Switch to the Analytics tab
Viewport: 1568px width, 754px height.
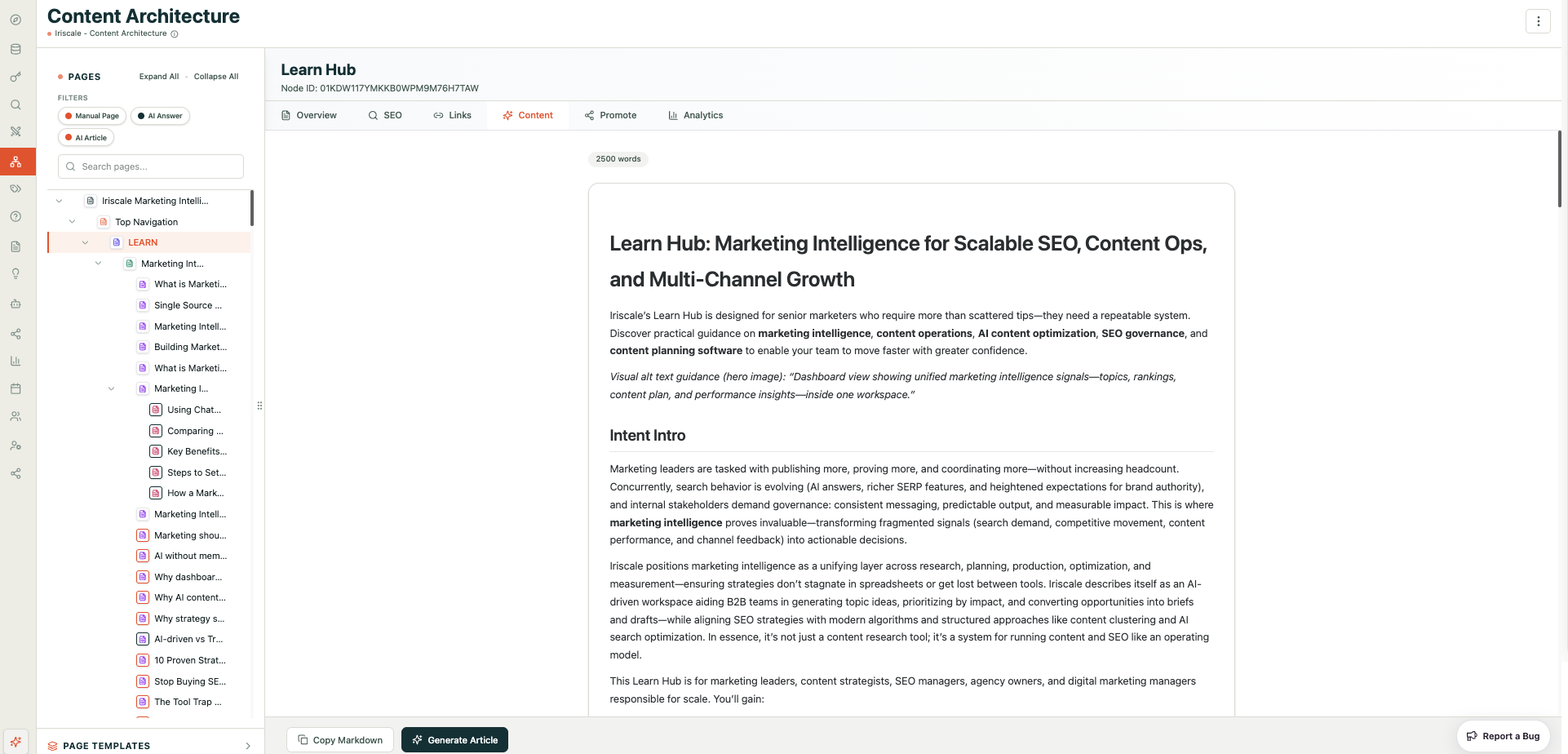(x=696, y=116)
